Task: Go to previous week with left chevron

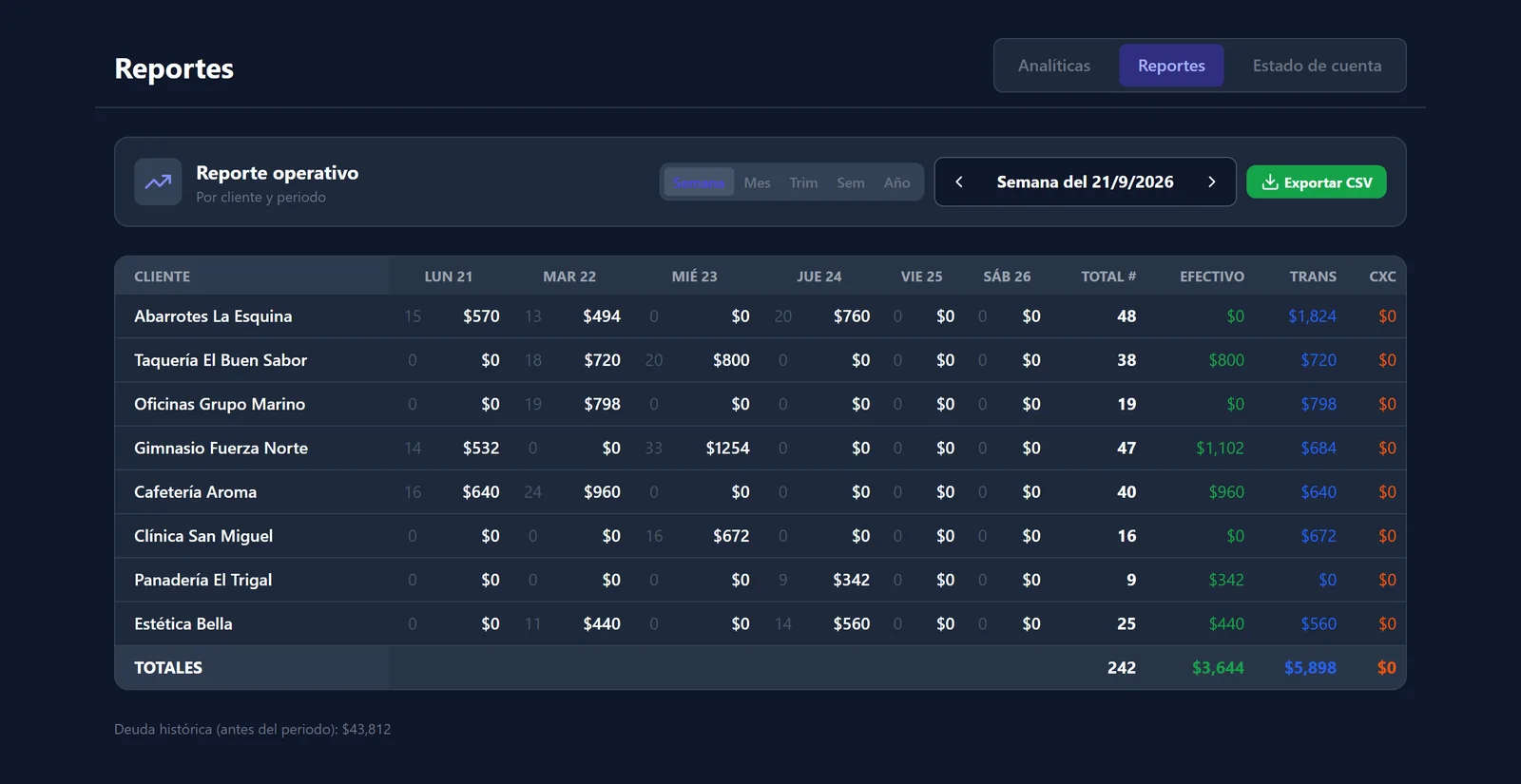Action: click(x=959, y=182)
